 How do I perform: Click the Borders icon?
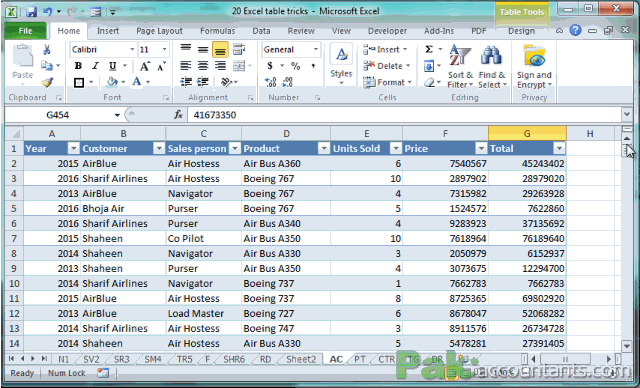point(79,82)
